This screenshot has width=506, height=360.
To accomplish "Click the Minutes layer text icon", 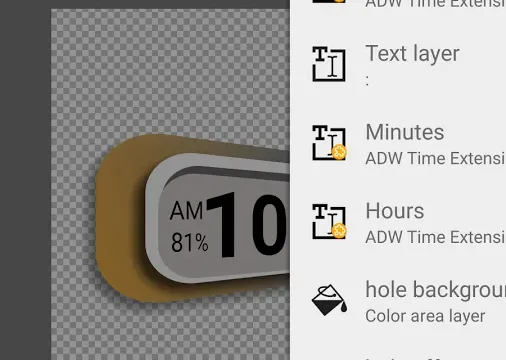I will 329,143.
